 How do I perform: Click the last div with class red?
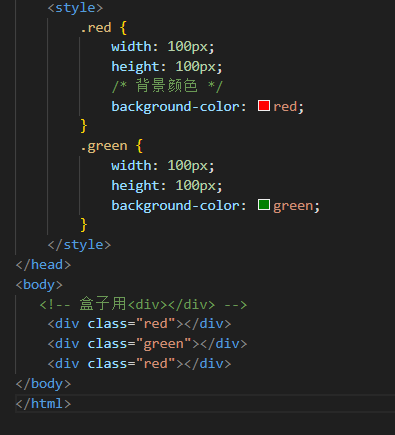point(139,364)
